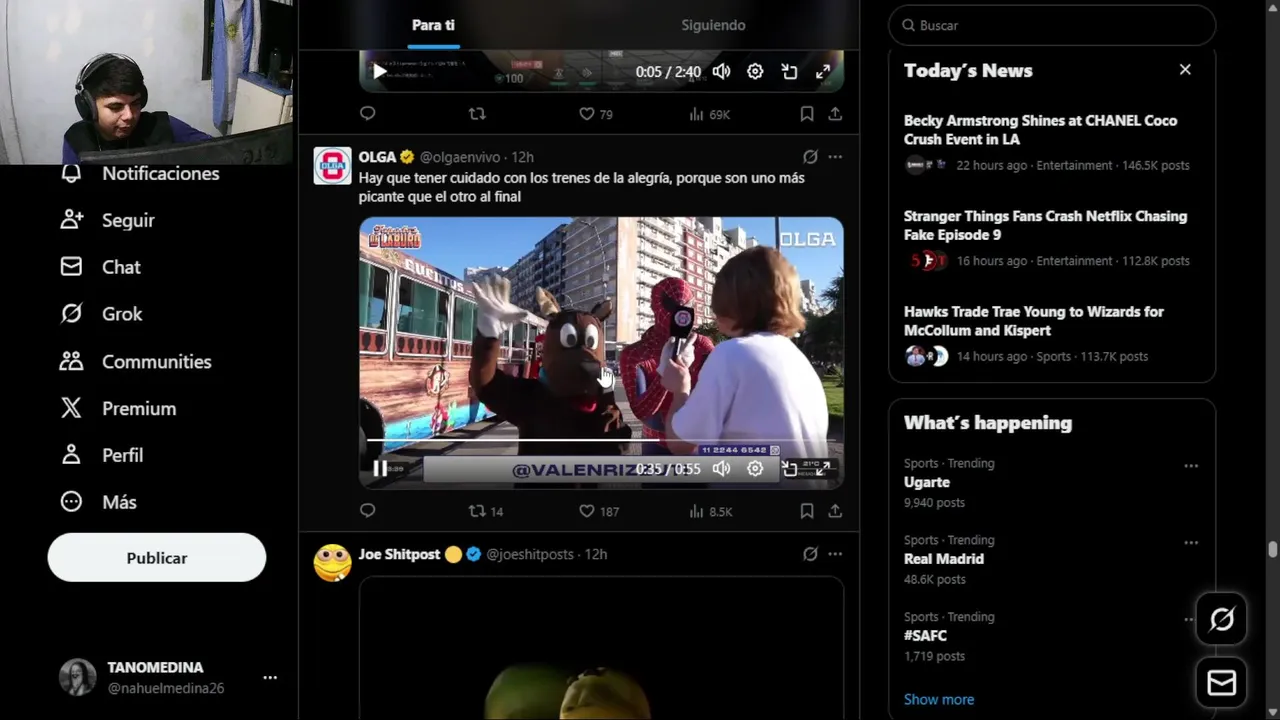Open the floating Grok button

coord(1221,620)
